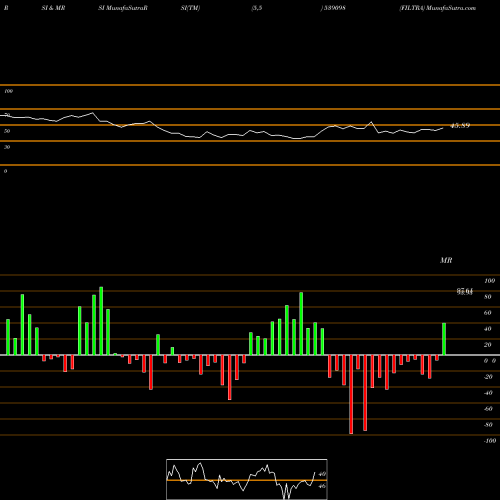
Task: Click the MR axis label -60
Action: [488, 409]
